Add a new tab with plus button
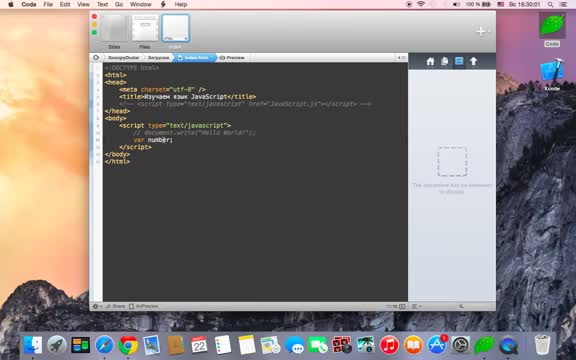This screenshot has width=576, height=360. tap(482, 31)
